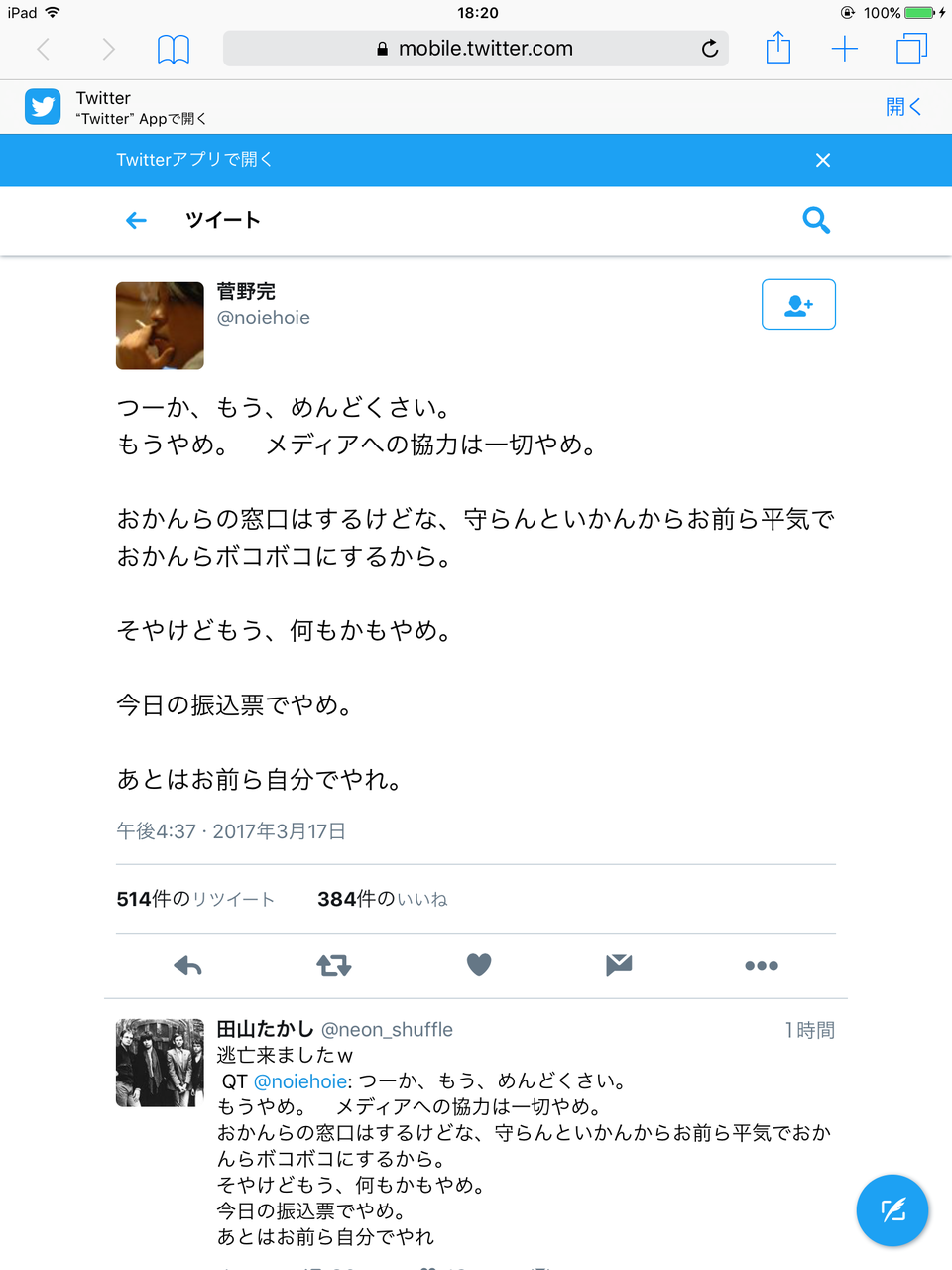This screenshot has width=952, height=1270.
Task: Follow @noiehoie with the add-user button
Action: (x=798, y=305)
